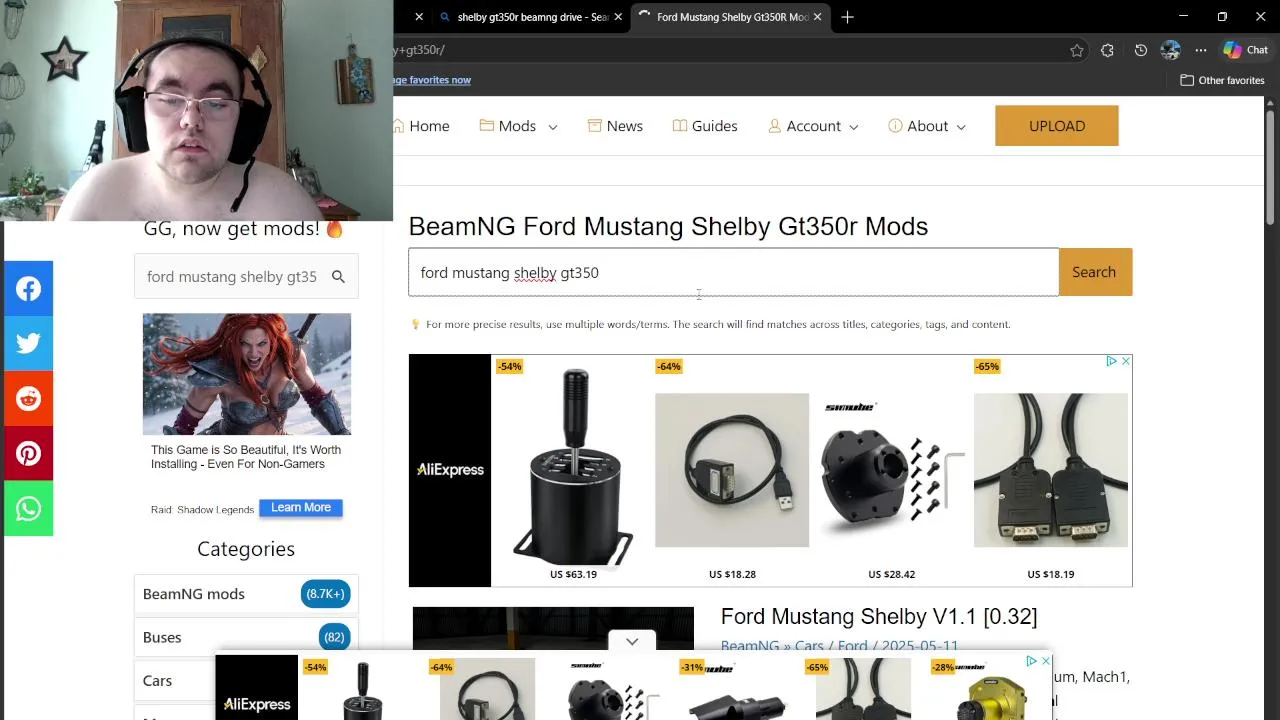The width and height of the screenshot is (1280, 720).
Task: Close bottom sticky AliExpress ad
Action: [1045, 661]
